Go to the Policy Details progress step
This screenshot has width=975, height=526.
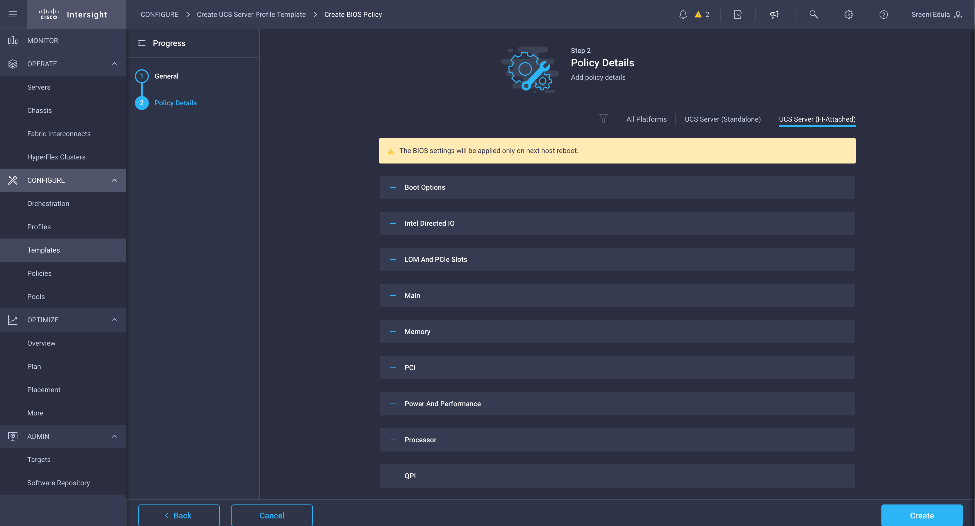click(x=175, y=103)
